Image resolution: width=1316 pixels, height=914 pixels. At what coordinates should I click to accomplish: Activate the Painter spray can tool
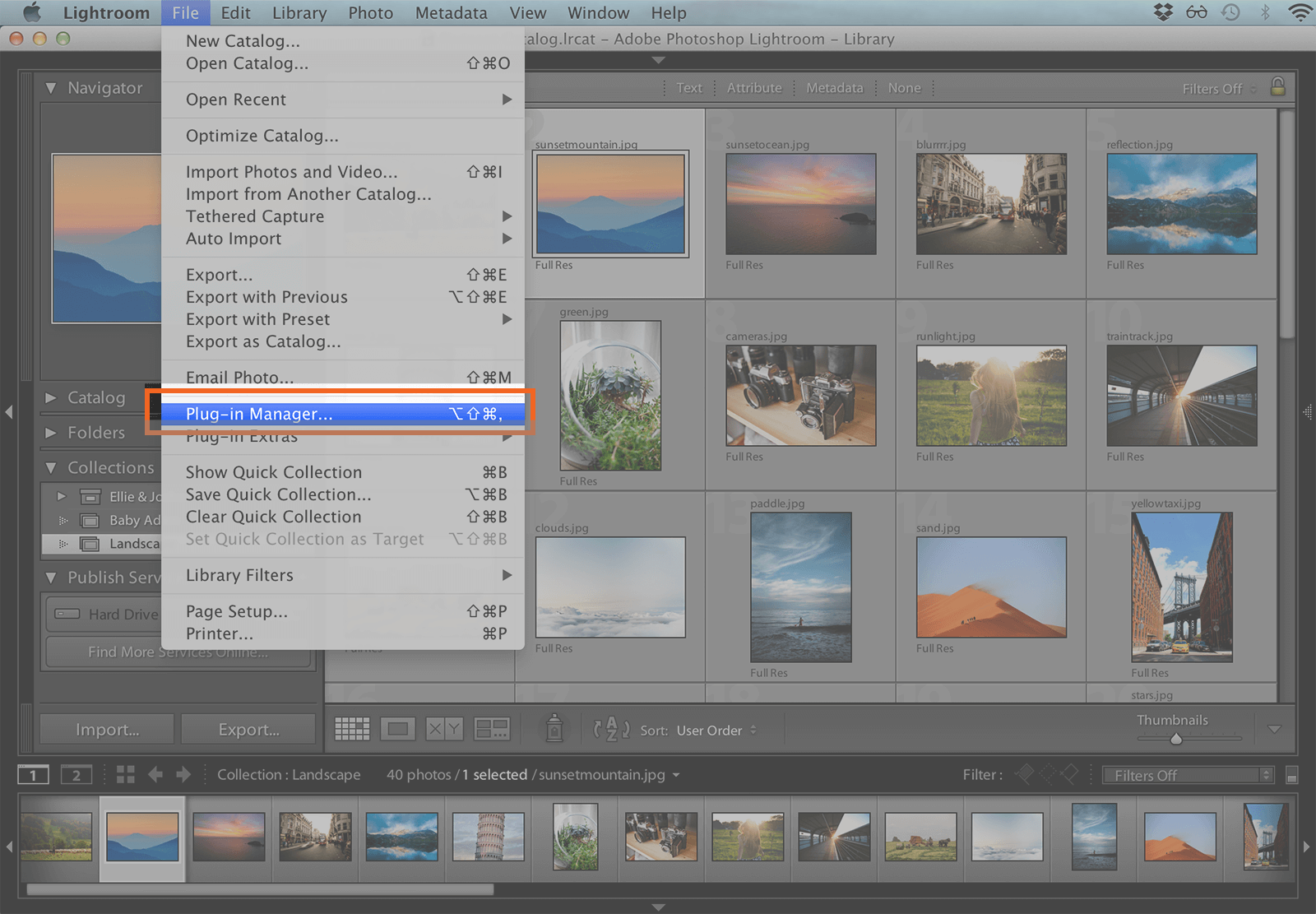pos(554,729)
